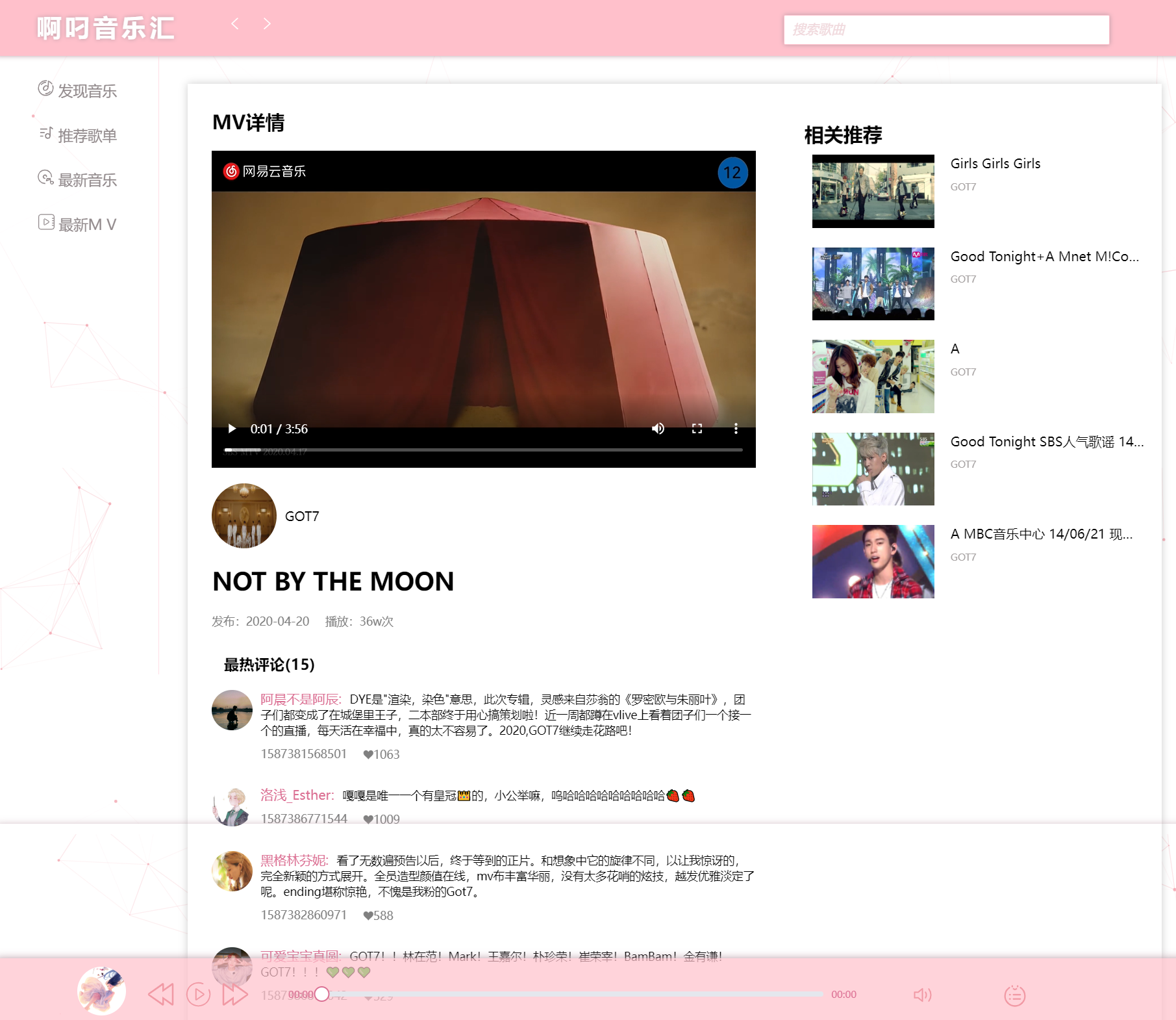Play music in the bottom player bar
Viewport: 1176px width, 1020px height.
tap(198, 995)
